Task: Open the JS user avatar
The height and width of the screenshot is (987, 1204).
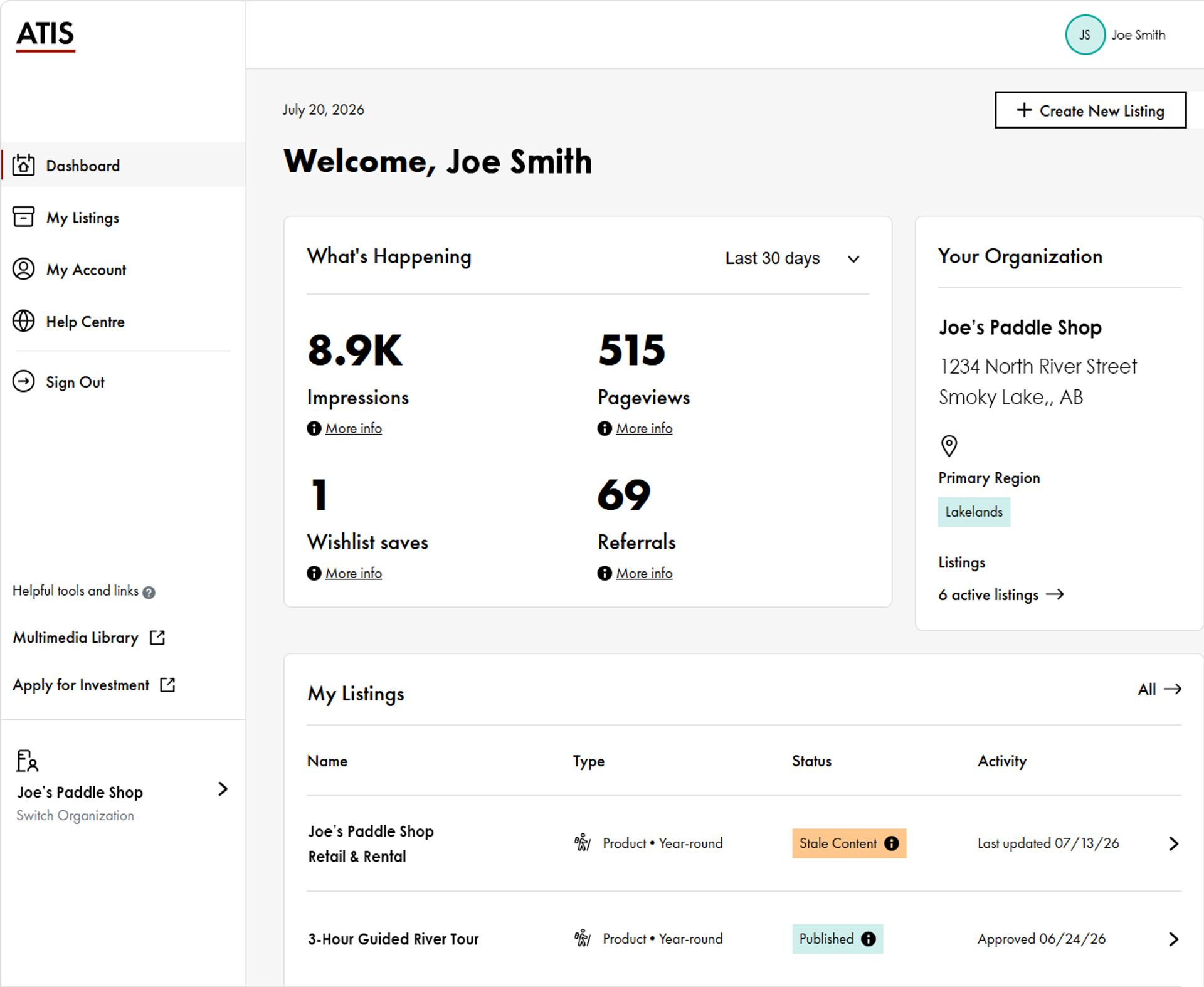Action: (x=1085, y=34)
